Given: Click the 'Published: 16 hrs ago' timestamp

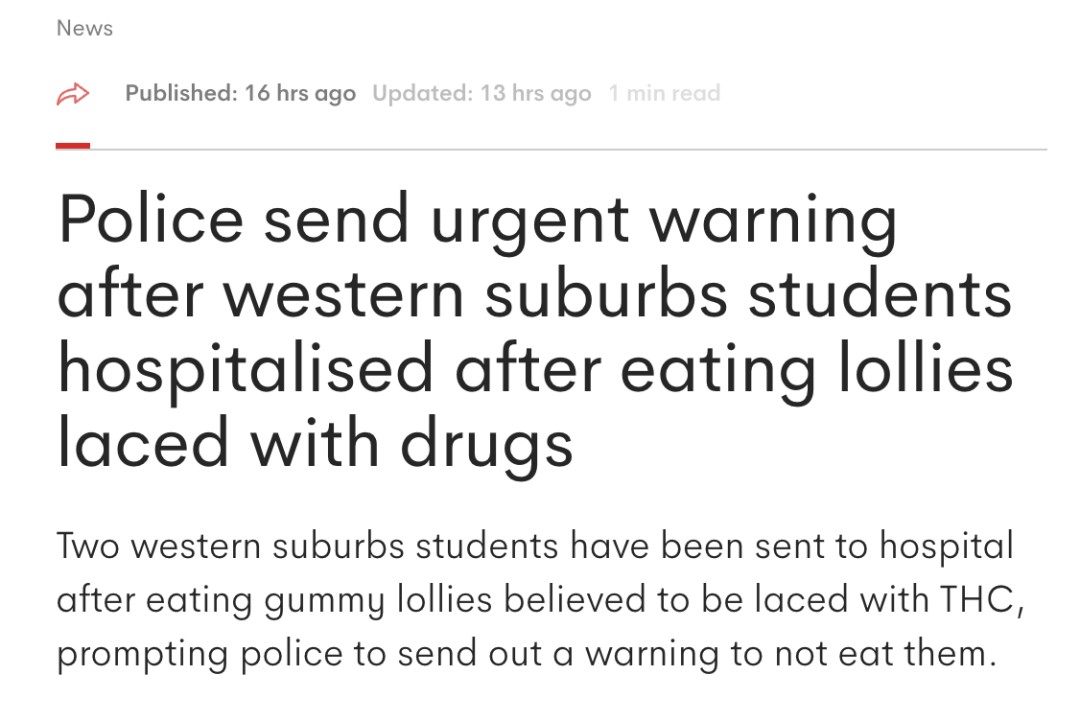Looking at the screenshot, I should click(x=240, y=94).
